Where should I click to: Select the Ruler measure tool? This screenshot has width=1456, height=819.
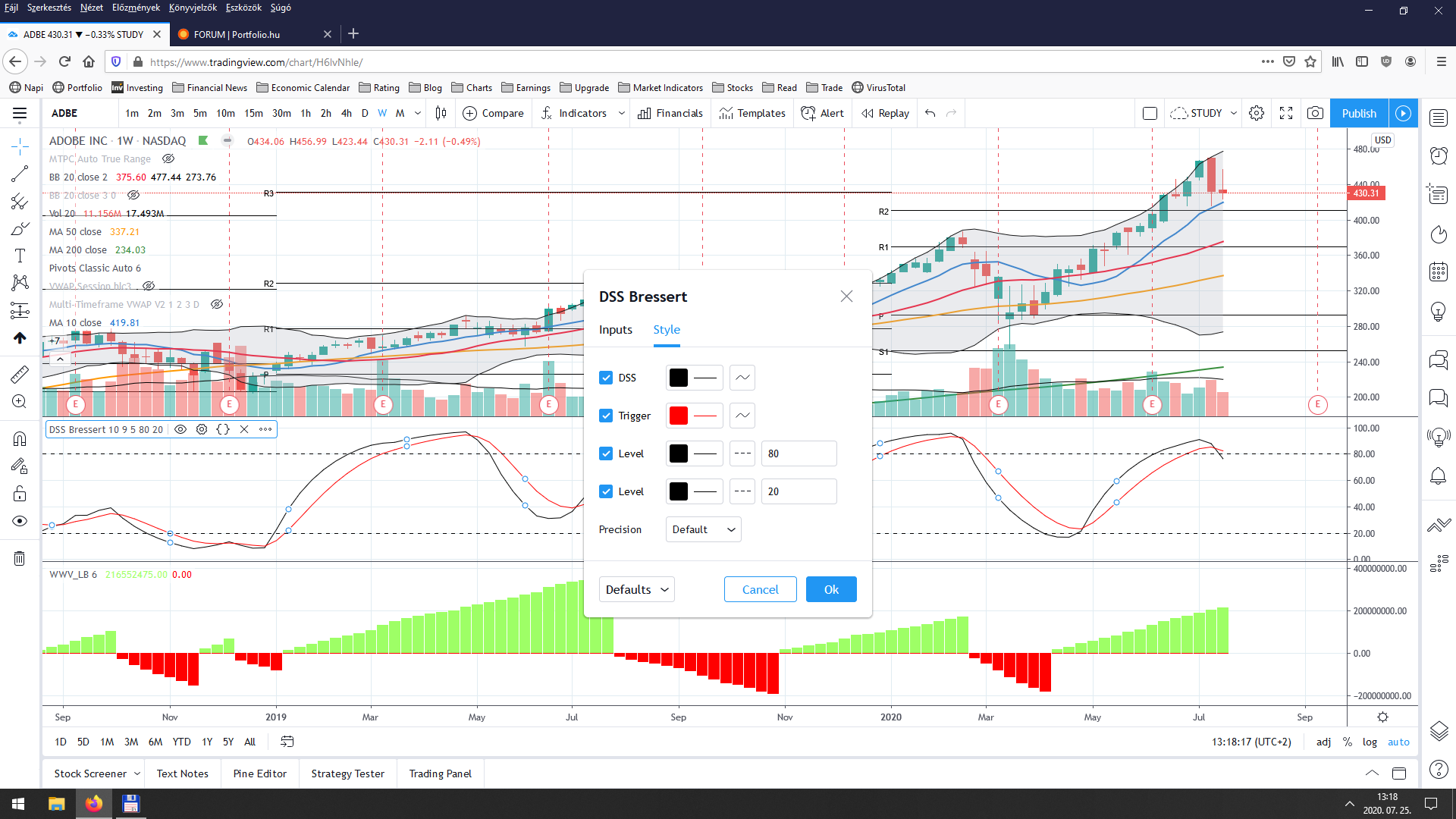[x=20, y=374]
